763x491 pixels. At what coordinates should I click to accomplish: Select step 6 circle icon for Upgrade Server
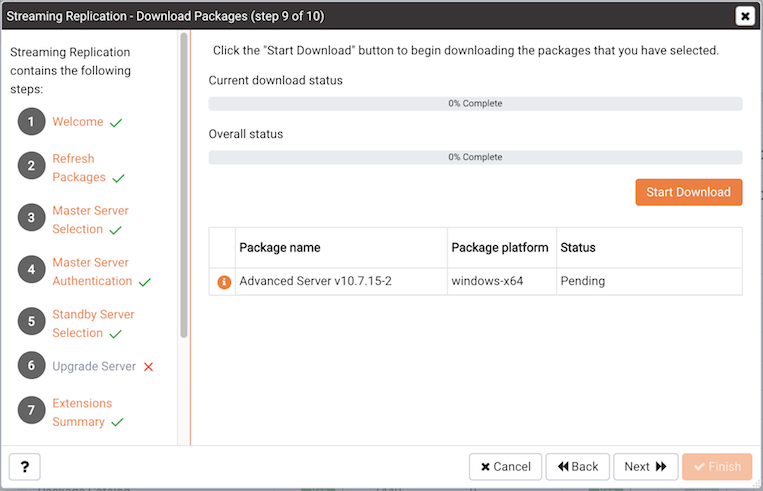[x=32, y=365]
